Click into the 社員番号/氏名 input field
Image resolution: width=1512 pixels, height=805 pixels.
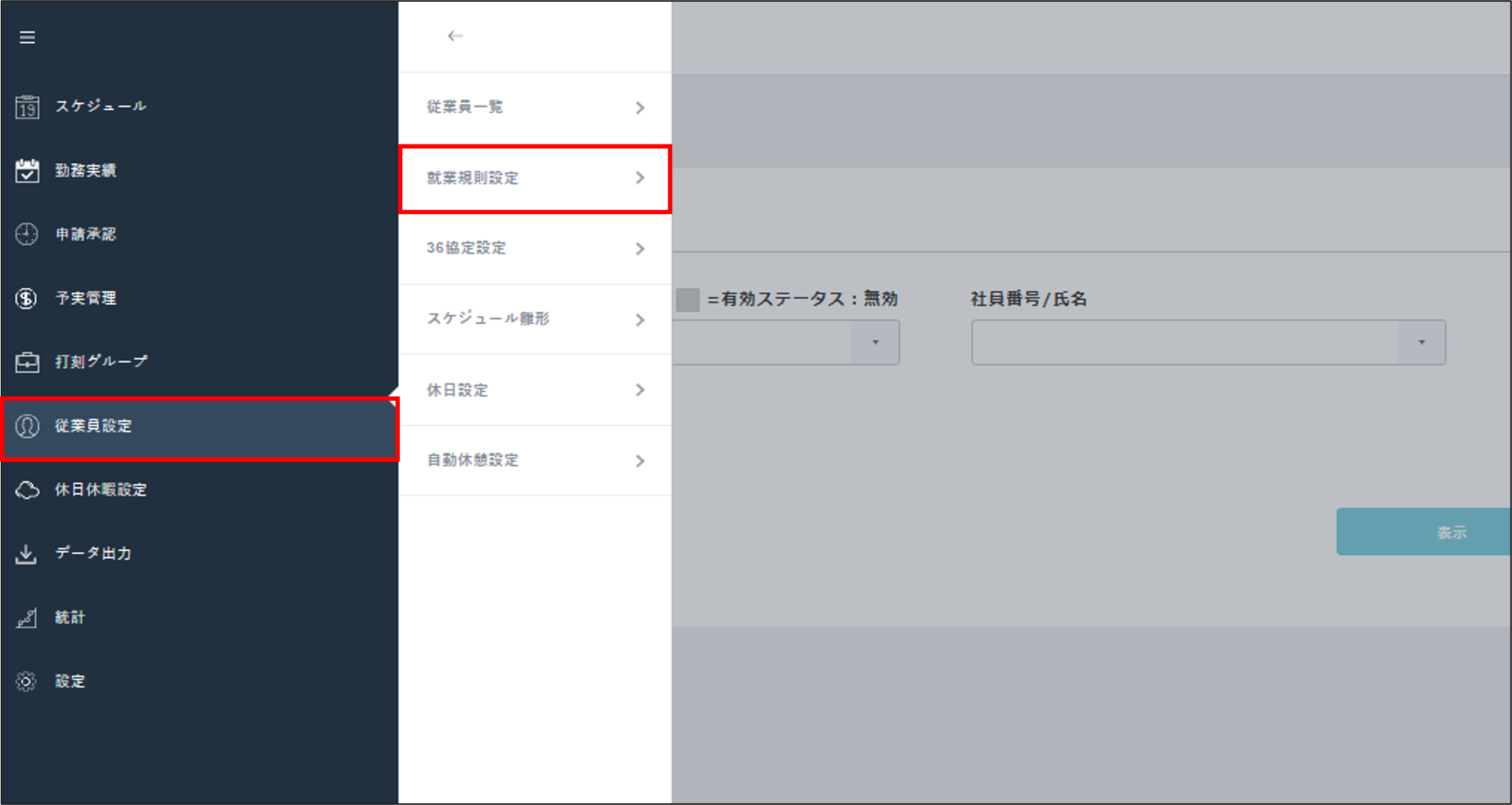(1184, 342)
